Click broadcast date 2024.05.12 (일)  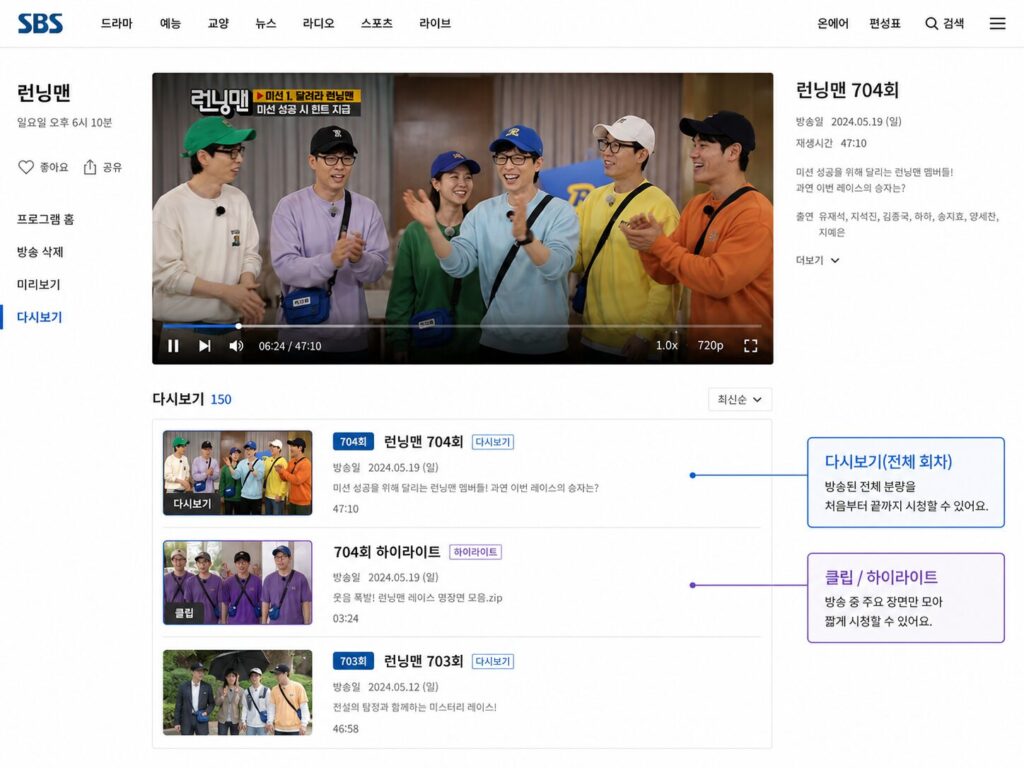click(x=403, y=687)
